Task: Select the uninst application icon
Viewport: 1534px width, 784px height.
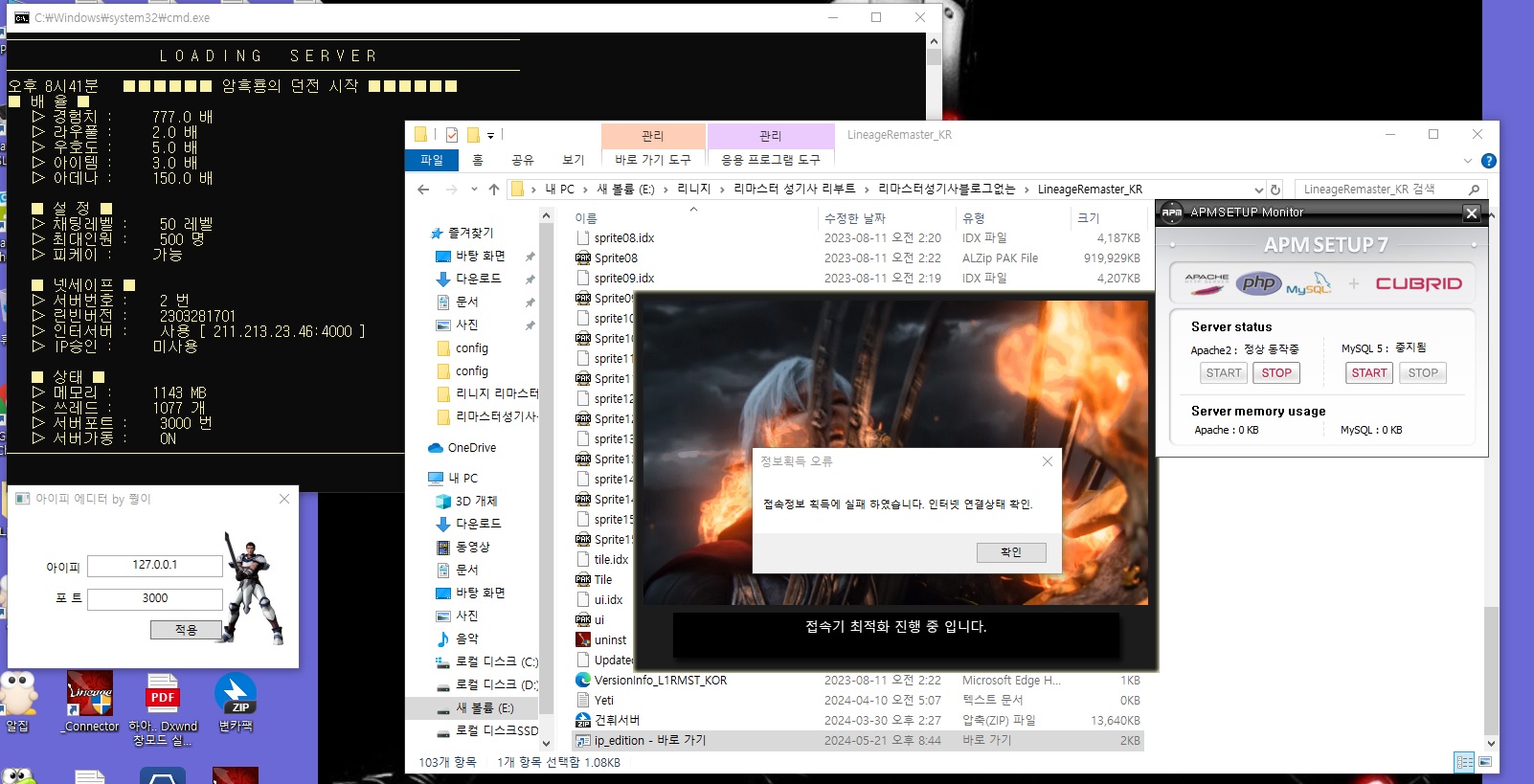Action: [582, 639]
